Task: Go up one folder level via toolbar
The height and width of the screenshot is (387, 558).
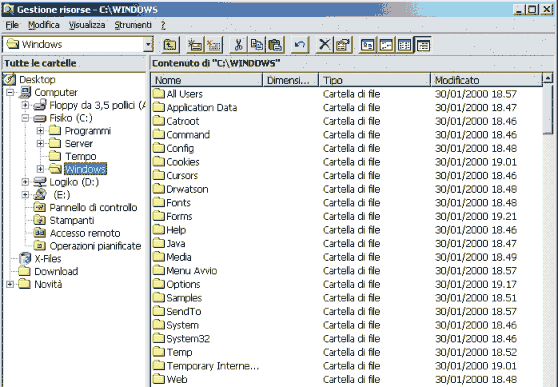Action: tap(171, 45)
